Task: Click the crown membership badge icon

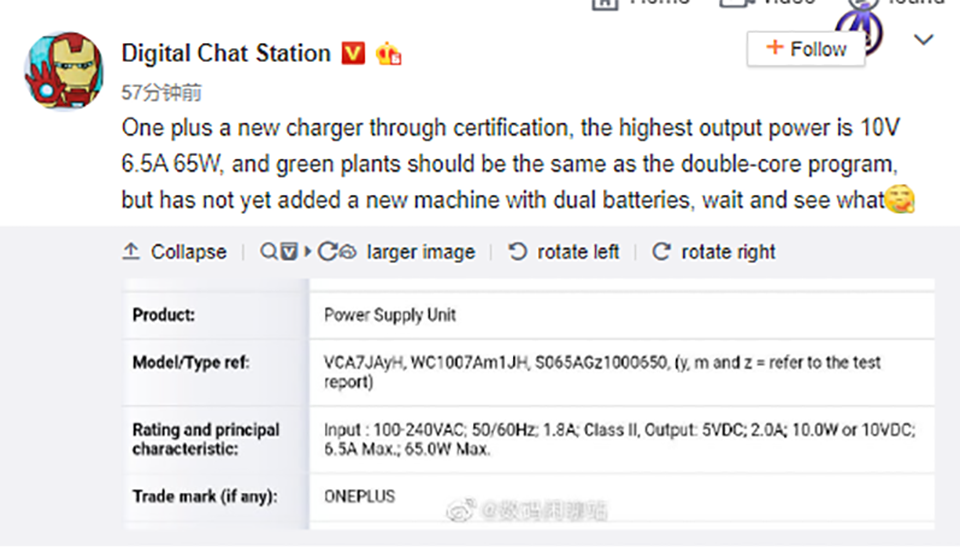Action: tap(389, 54)
